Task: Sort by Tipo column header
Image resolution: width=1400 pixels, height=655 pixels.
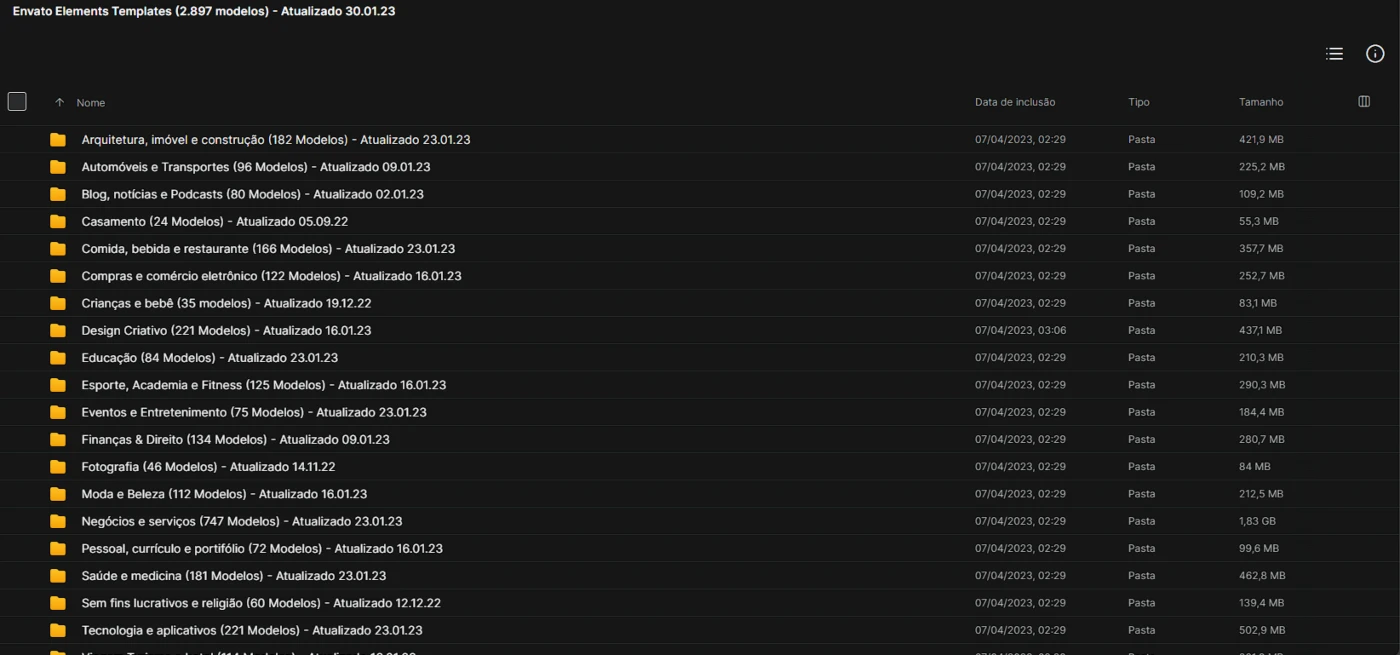Action: [x=1139, y=102]
